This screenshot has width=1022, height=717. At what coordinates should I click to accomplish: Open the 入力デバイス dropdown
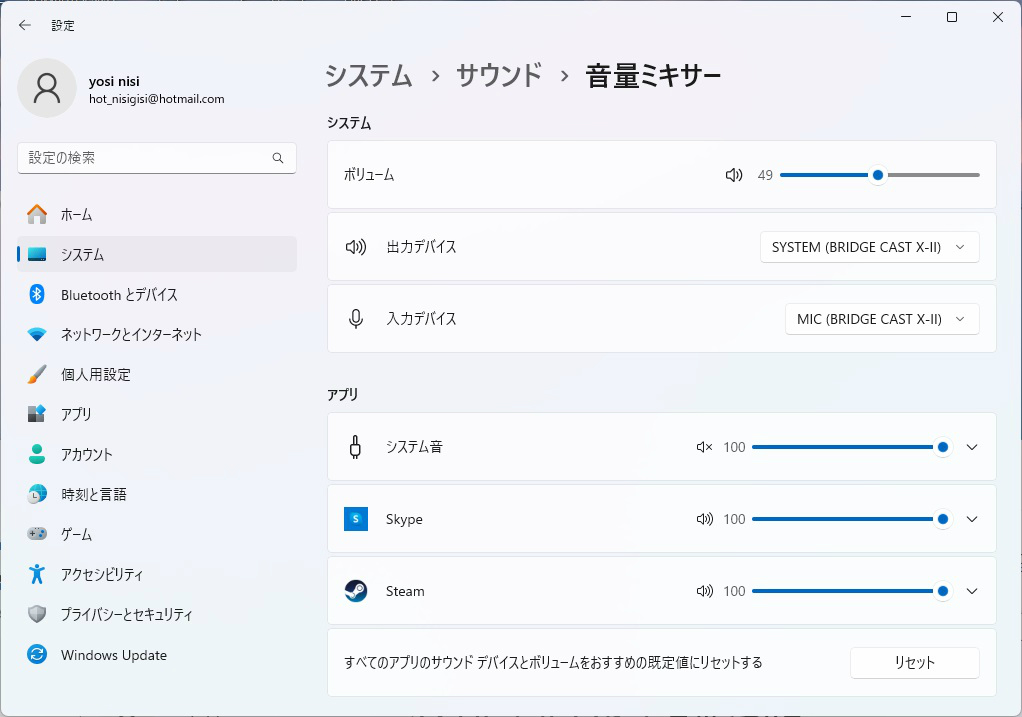pos(881,319)
